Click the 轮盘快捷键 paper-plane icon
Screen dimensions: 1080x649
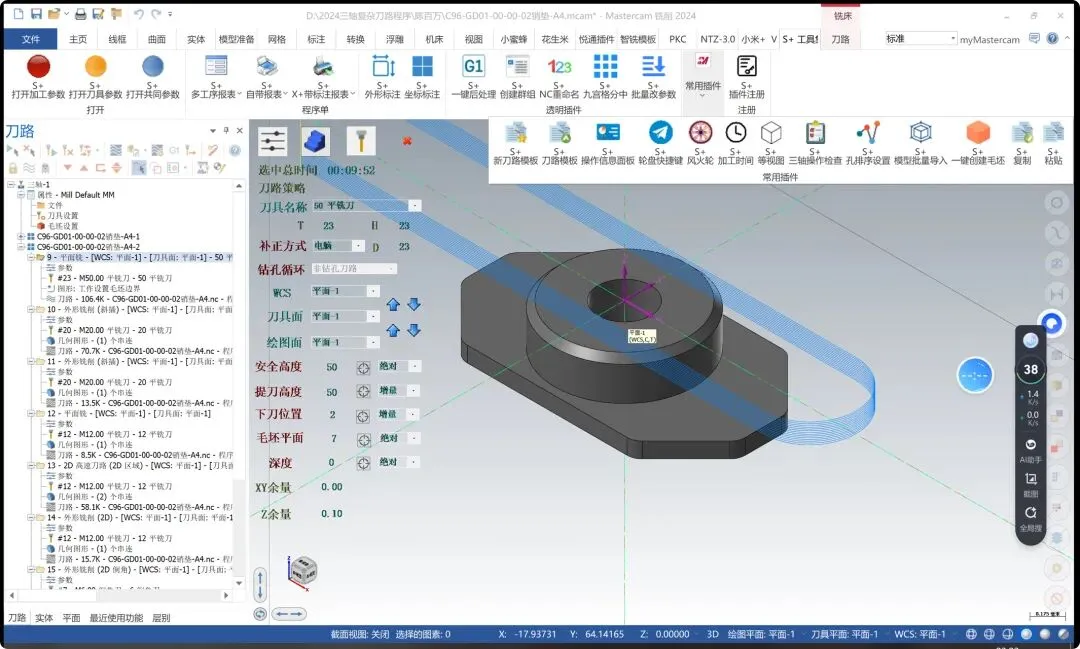pyautogui.click(x=660, y=132)
